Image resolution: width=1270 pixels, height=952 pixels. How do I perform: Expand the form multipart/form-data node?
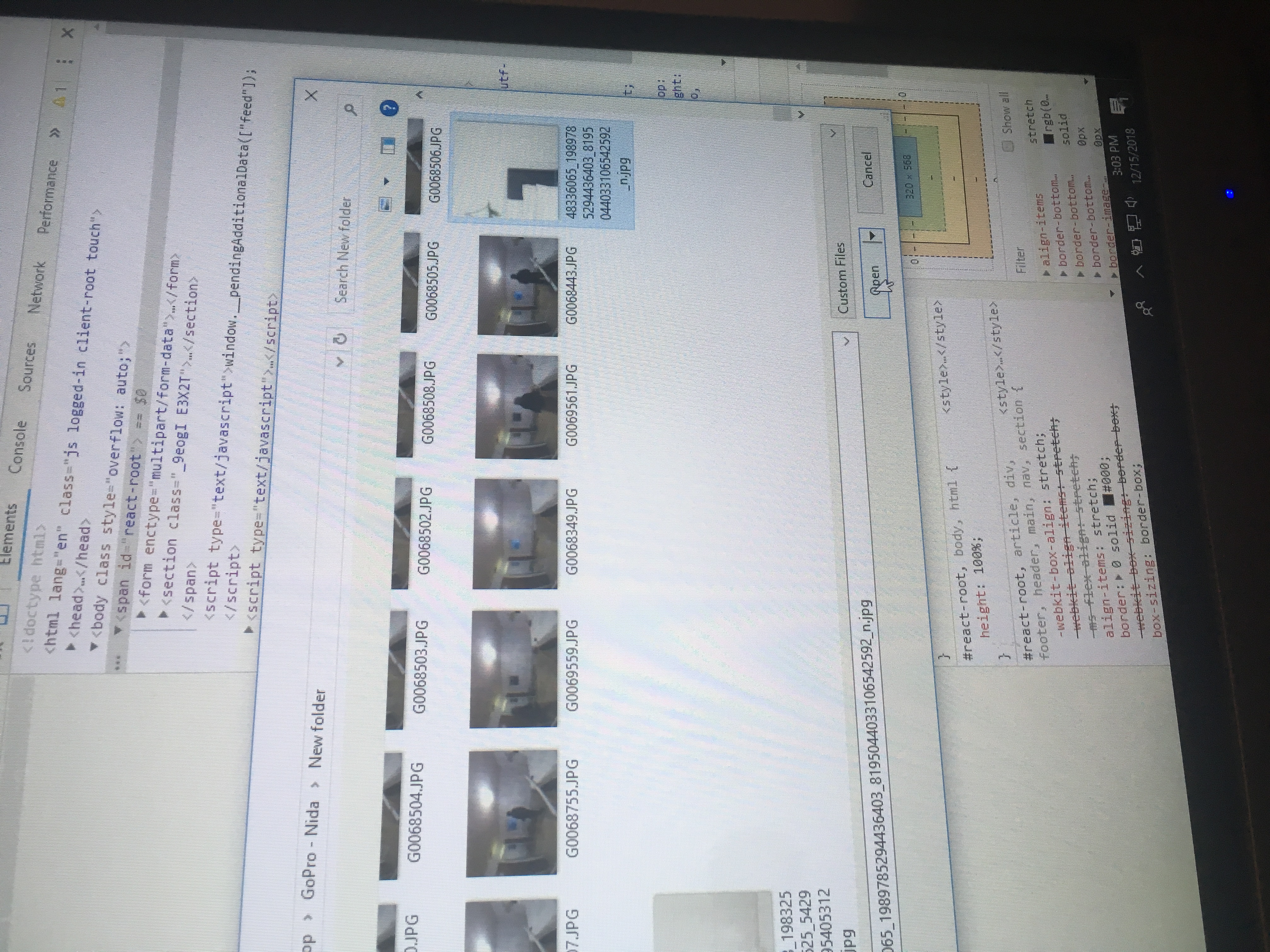(141, 615)
